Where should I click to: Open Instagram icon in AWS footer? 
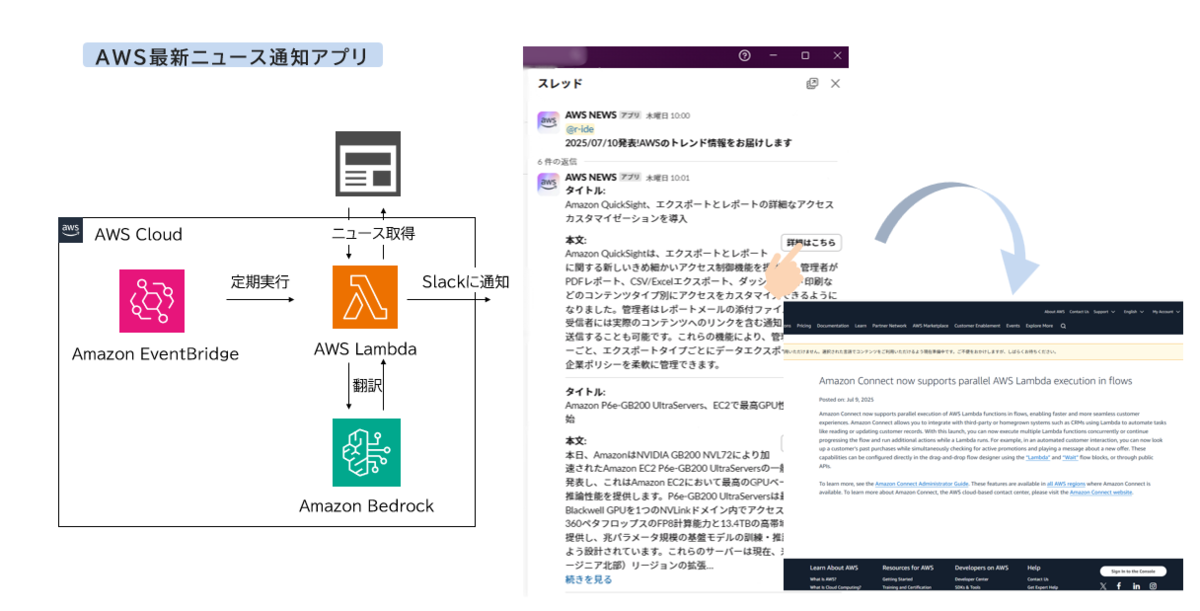1153,586
